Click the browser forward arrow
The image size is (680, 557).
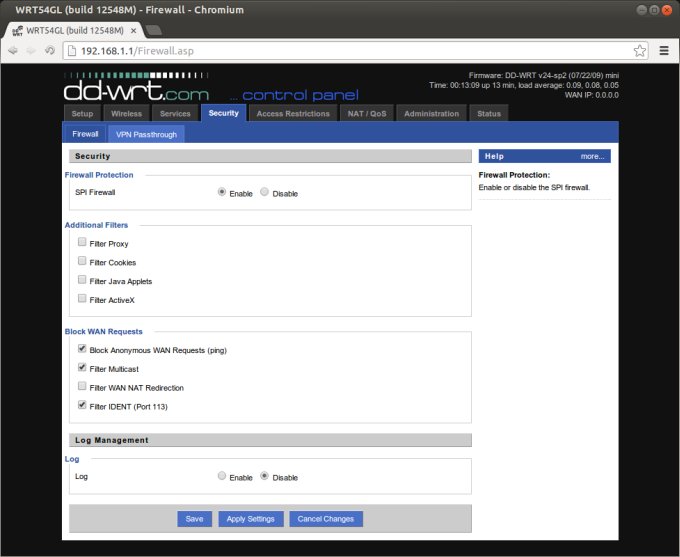(31, 51)
